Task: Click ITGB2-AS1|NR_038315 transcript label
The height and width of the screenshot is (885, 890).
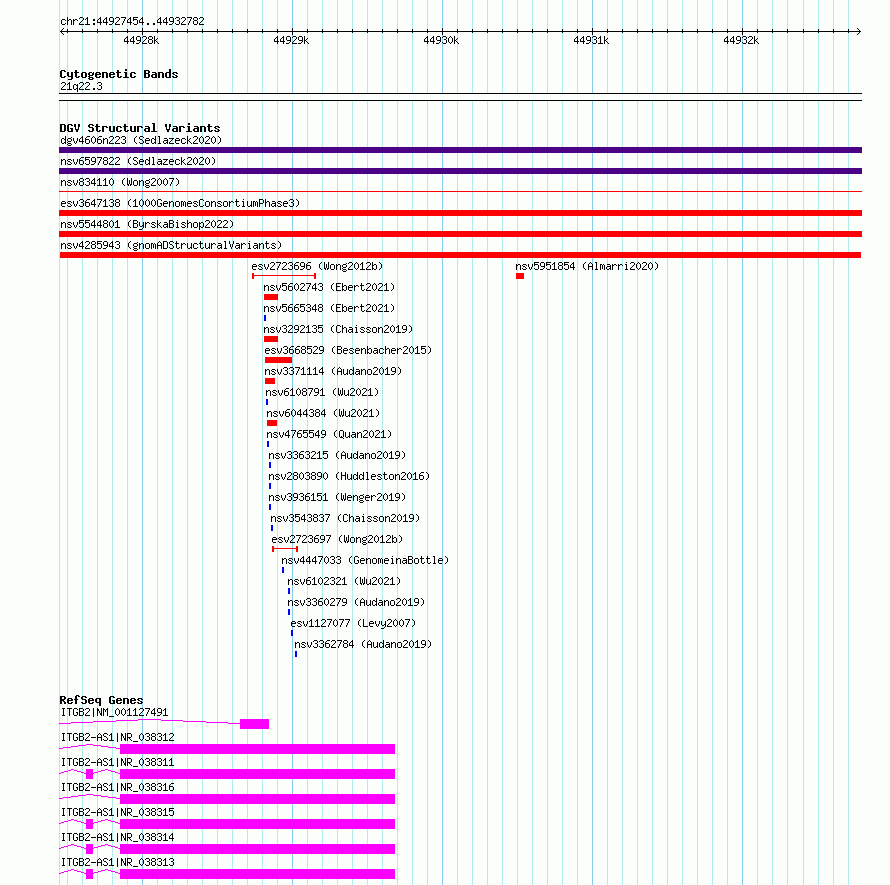Action: pyautogui.click(x=117, y=812)
